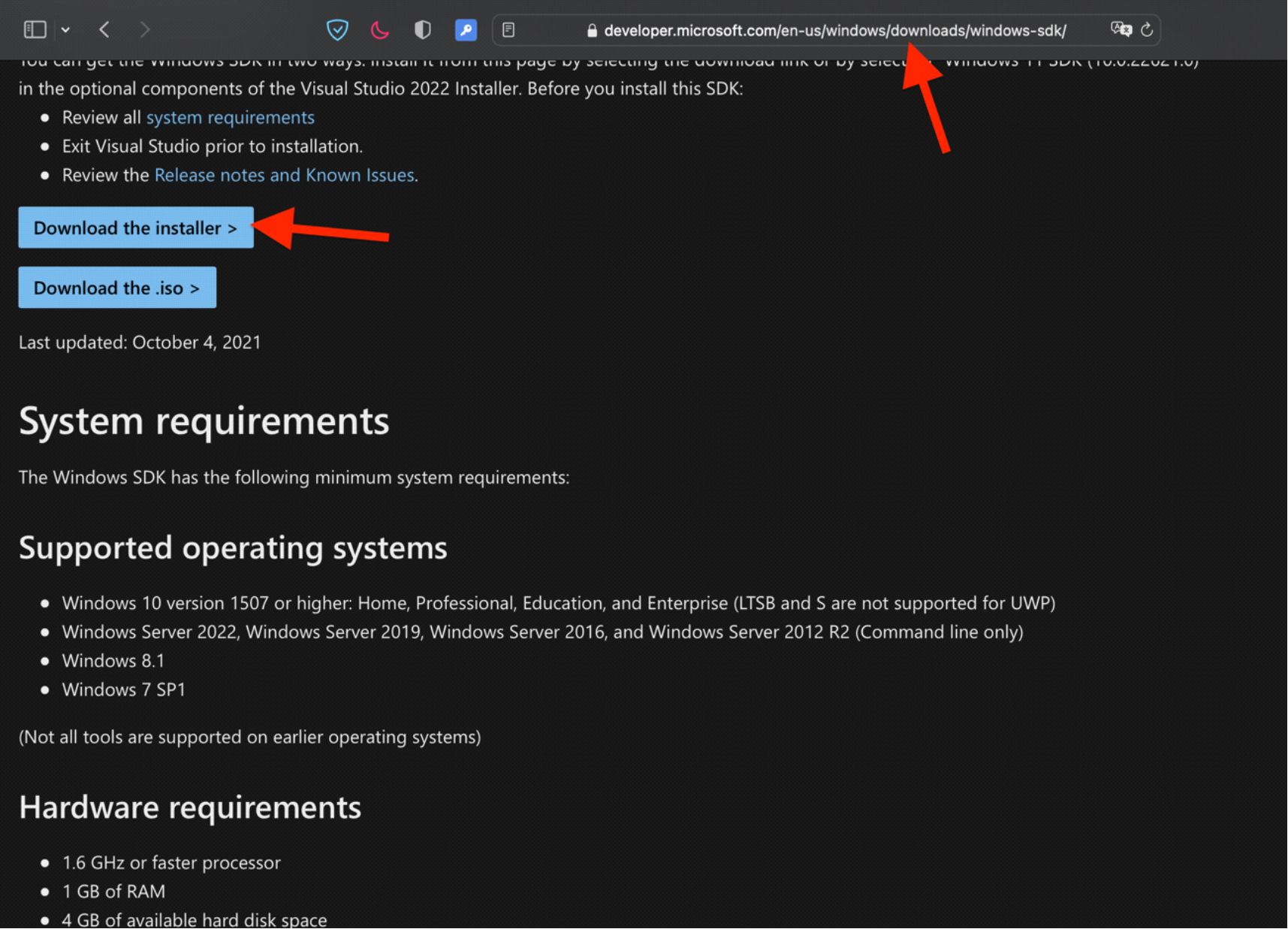
Task: Open the system requirements link
Action: coord(230,118)
